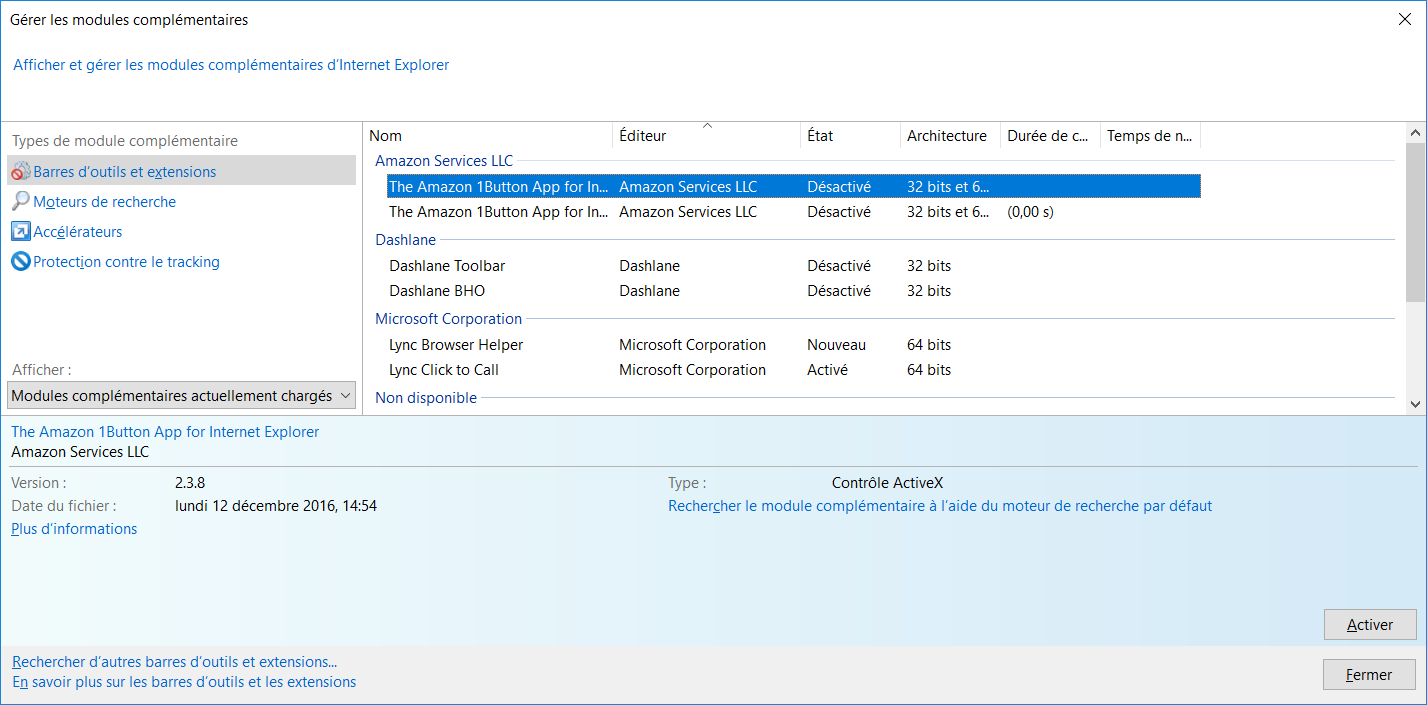Click Rechercher le module complémentaire search link
Screen dimensions: 1427x705
click(x=940, y=506)
